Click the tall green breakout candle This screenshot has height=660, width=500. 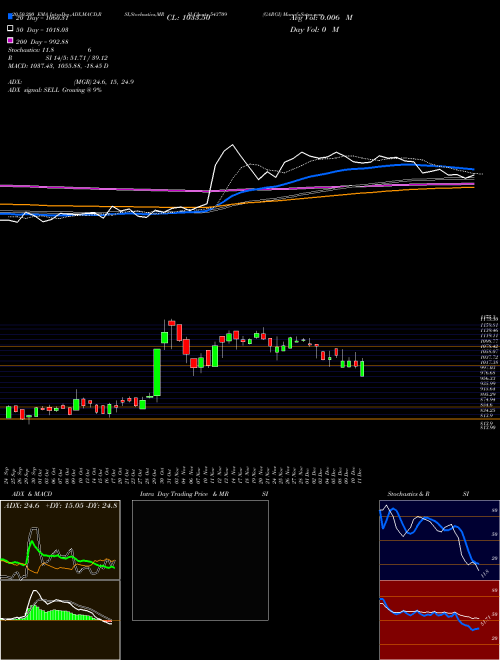157,372
